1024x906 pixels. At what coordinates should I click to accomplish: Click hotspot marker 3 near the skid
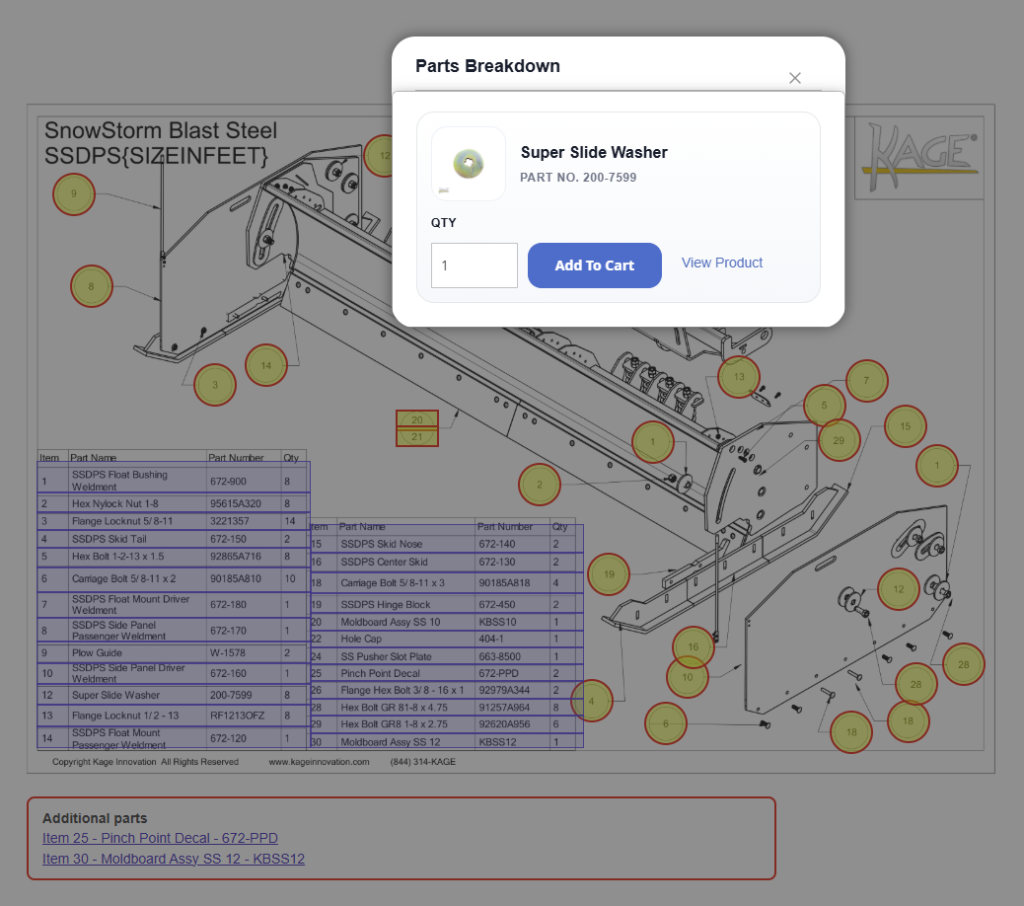click(215, 385)
